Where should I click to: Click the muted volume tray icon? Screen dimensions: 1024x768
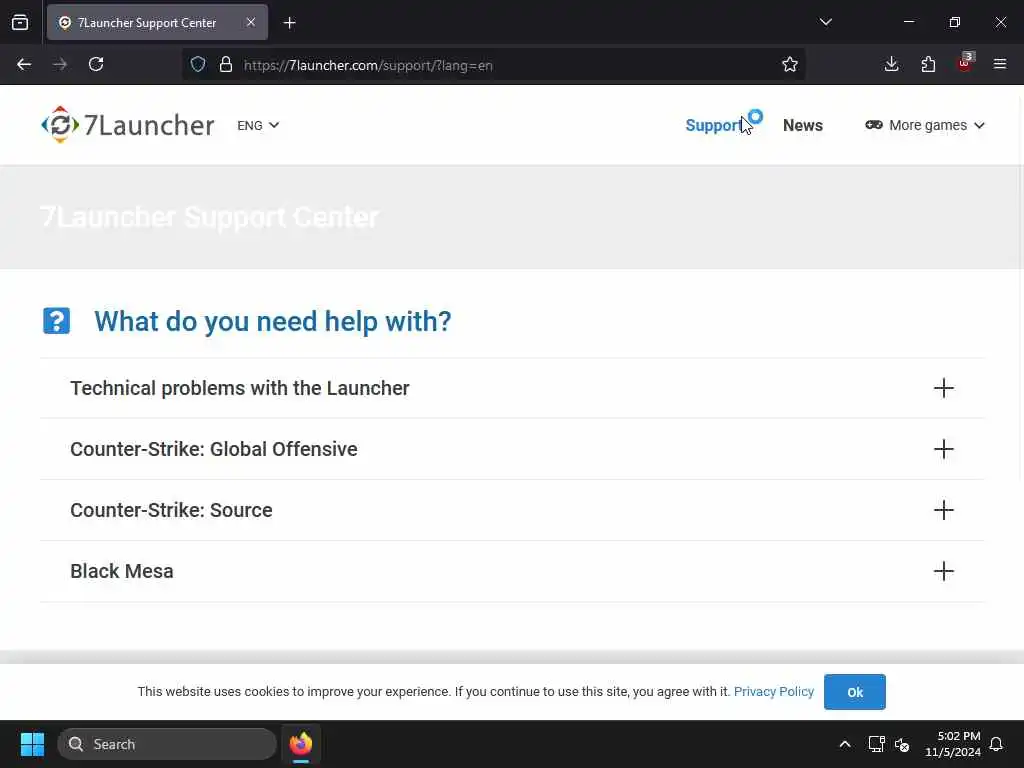pos(902,744)
